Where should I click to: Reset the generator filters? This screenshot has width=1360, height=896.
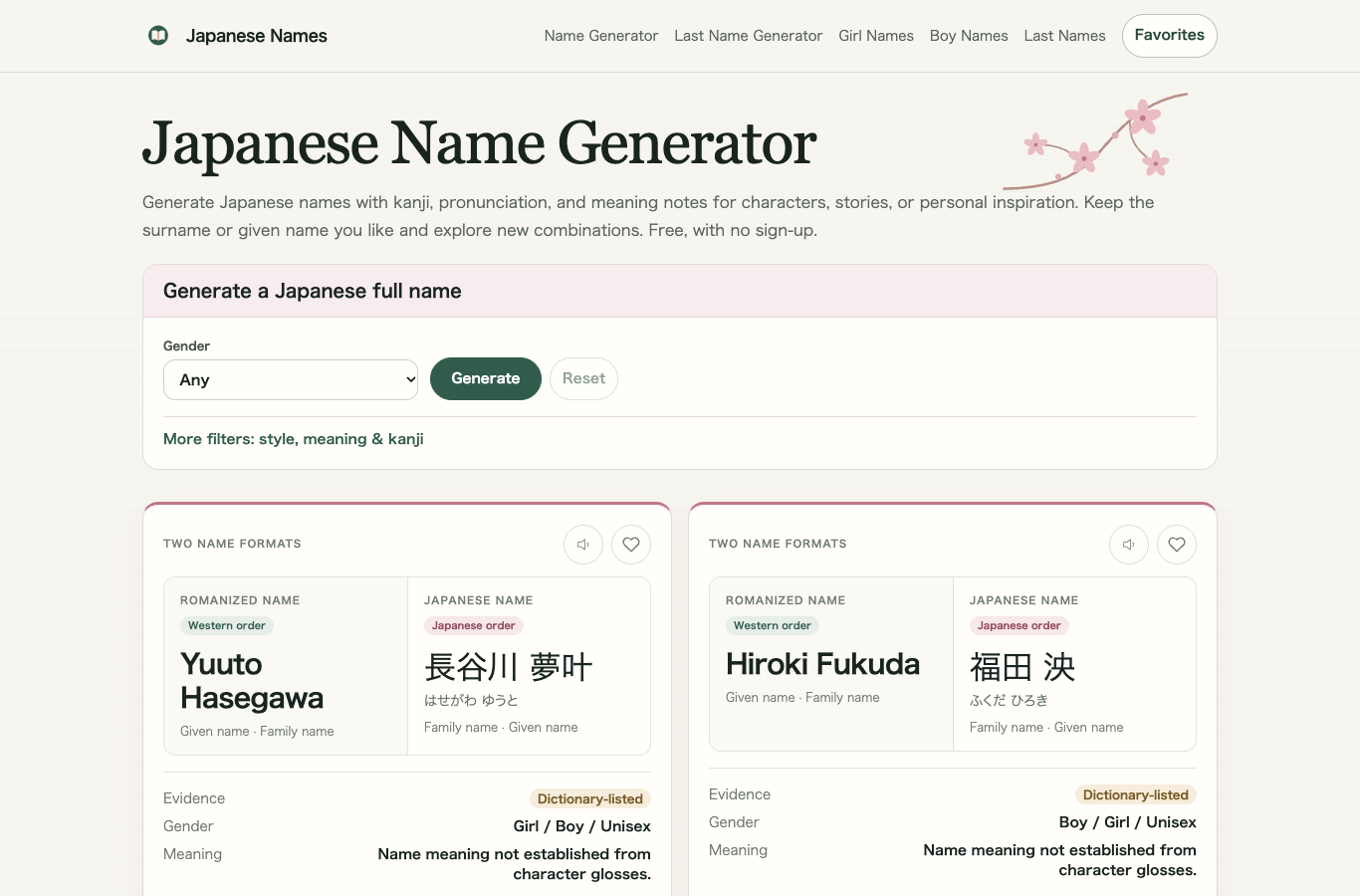(x=583, y=378)
